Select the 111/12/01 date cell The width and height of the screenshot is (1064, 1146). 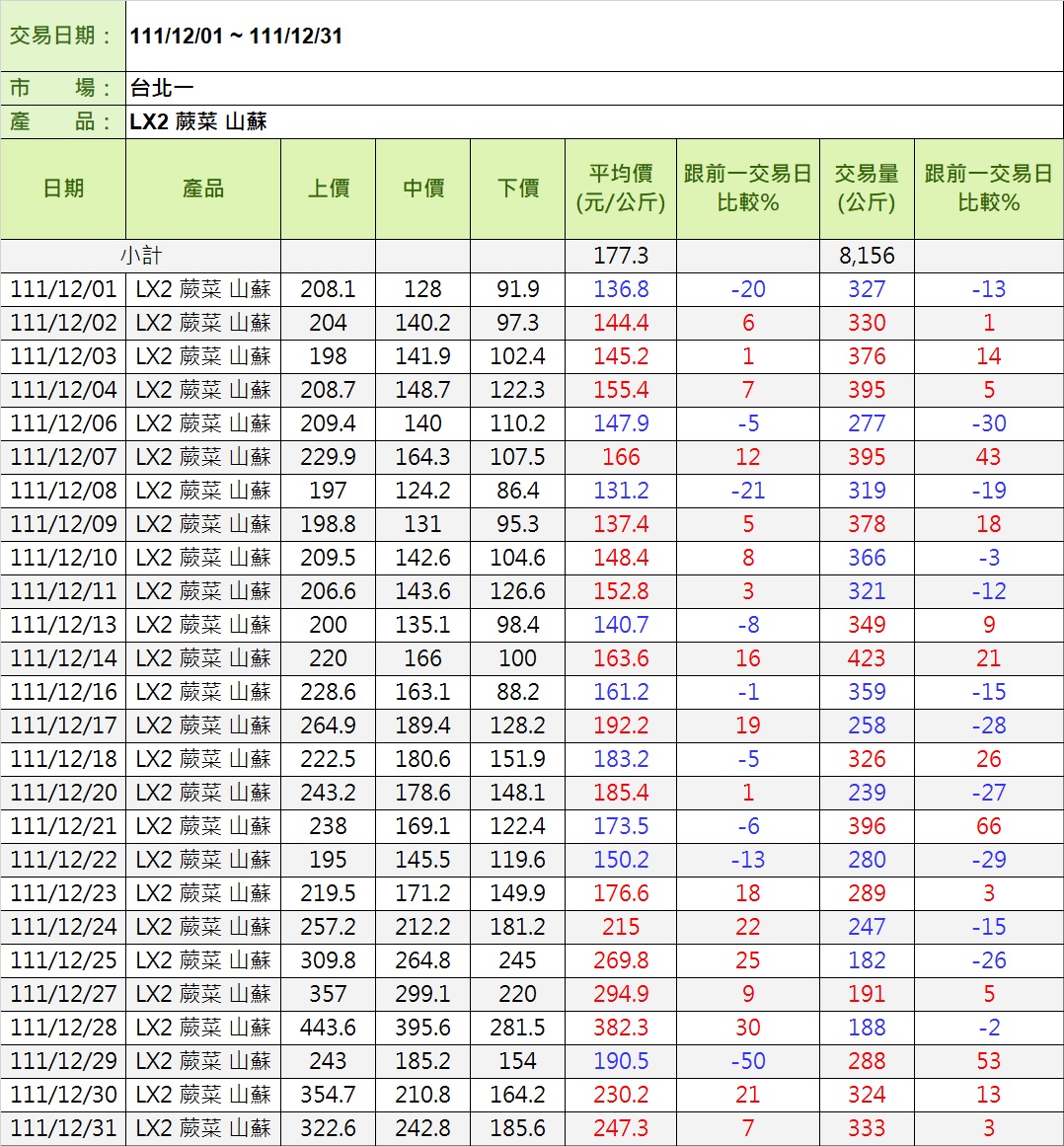point(63,289)
